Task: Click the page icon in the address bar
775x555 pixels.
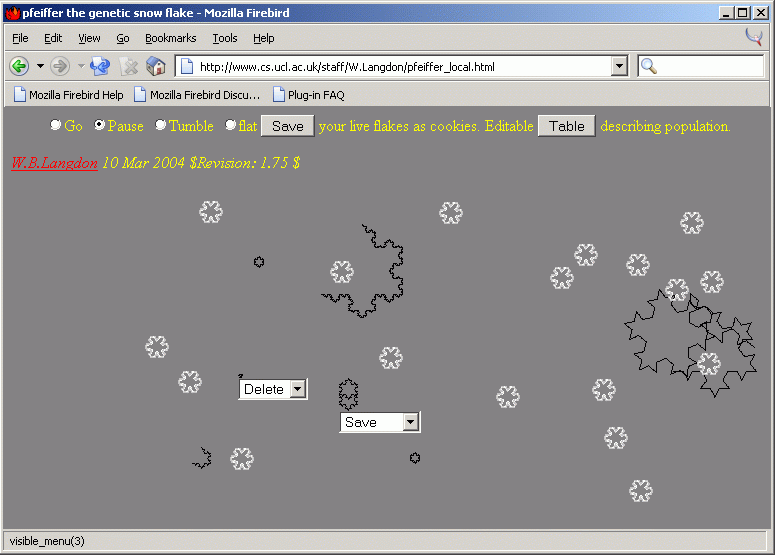Action: coord(187,66)
